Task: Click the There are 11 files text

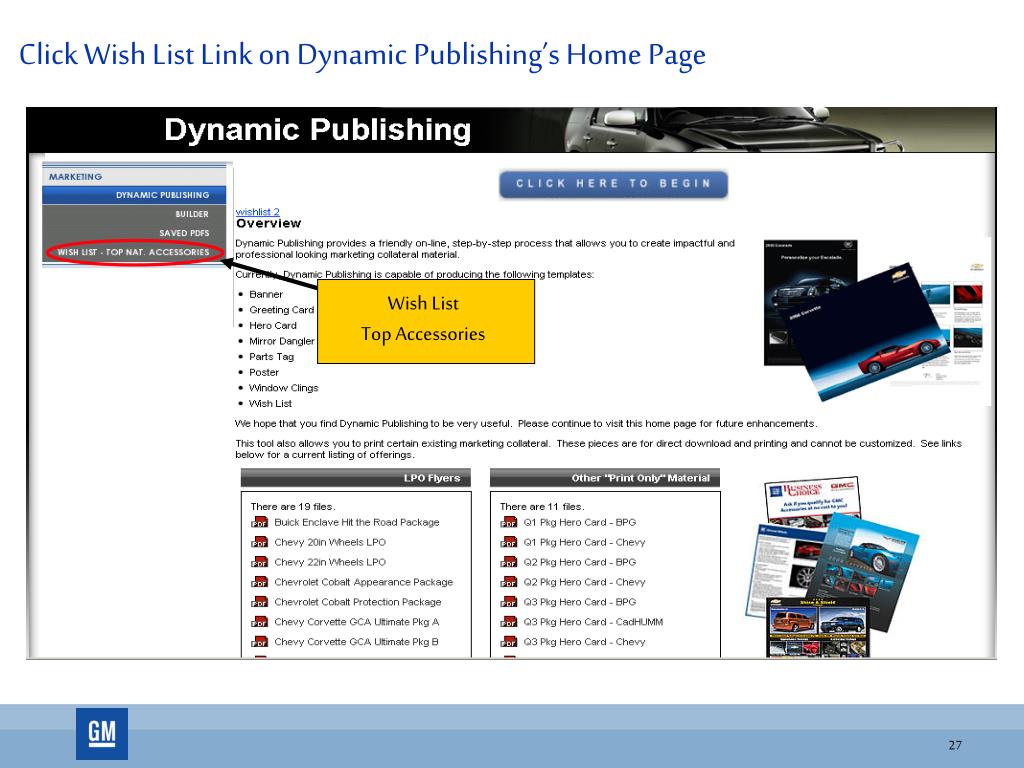Action: tap(542, 507)
